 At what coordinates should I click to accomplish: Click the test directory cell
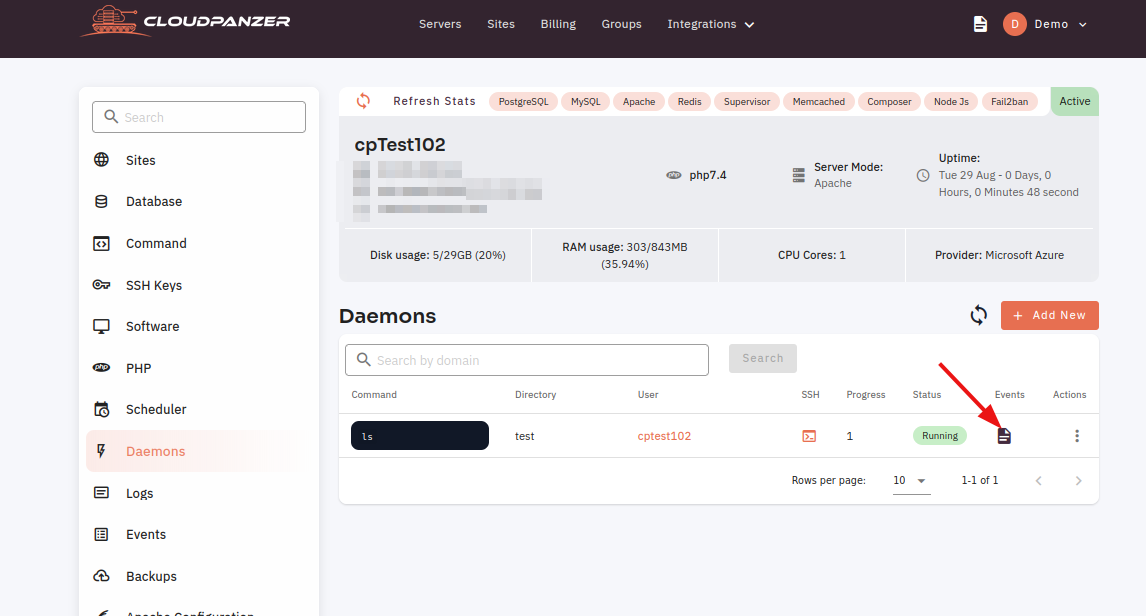(525, 436)
